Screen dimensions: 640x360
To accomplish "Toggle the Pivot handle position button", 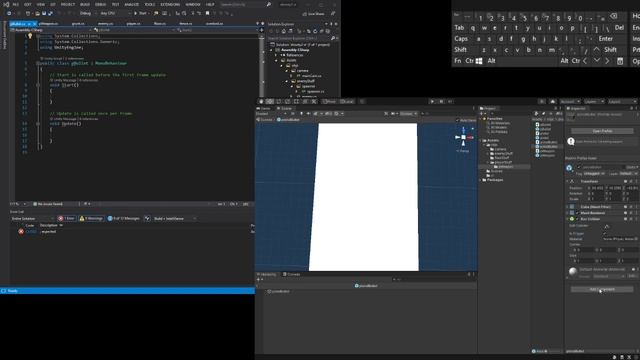I will 329,101.
